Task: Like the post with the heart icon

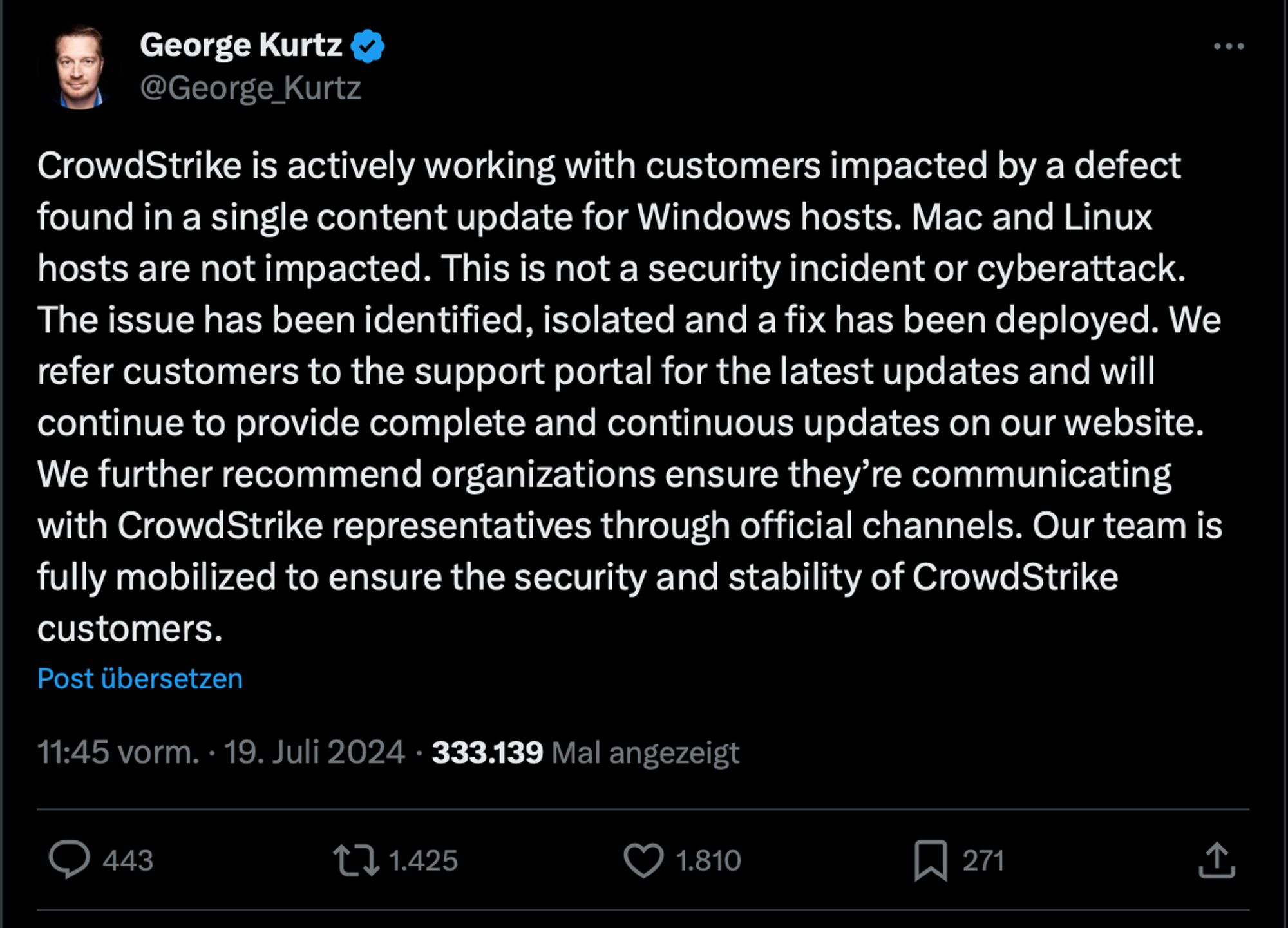Action: tap(643, 860)
